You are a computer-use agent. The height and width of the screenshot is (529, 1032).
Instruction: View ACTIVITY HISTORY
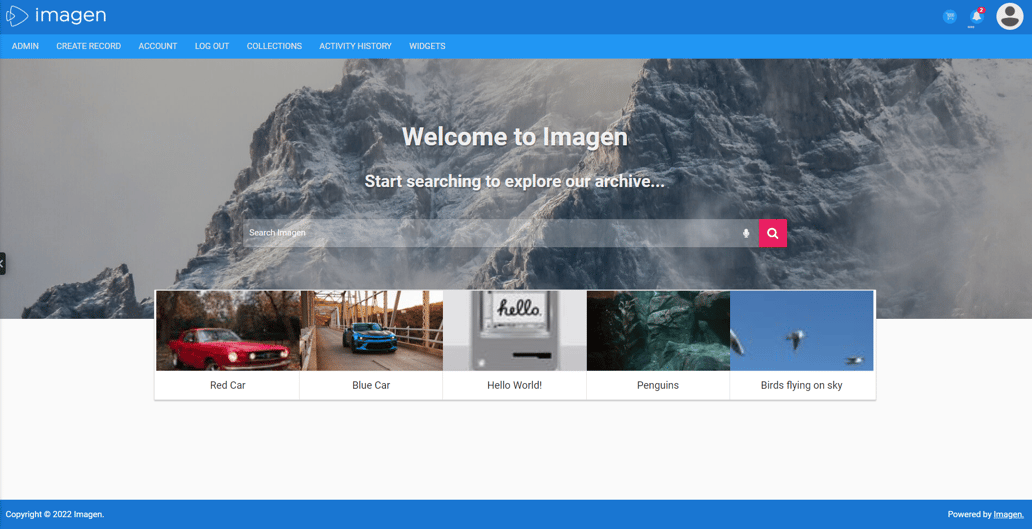tap(355, 46)
